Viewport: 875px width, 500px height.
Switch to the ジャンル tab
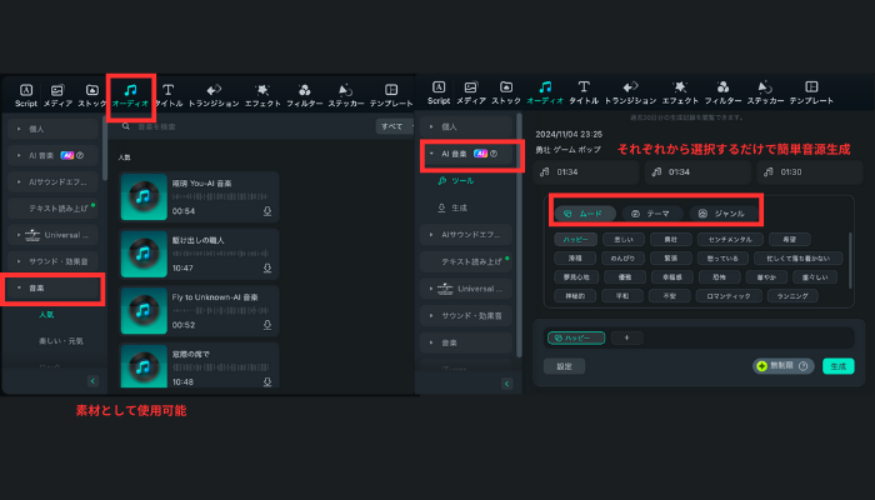[x=722, y=214]
